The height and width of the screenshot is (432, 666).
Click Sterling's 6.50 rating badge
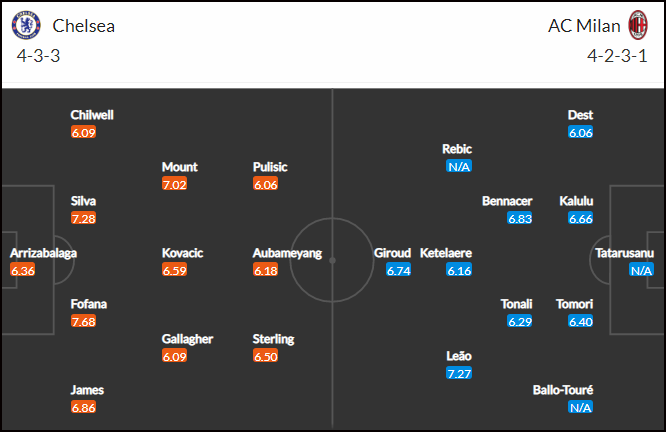tap(265, 356)
